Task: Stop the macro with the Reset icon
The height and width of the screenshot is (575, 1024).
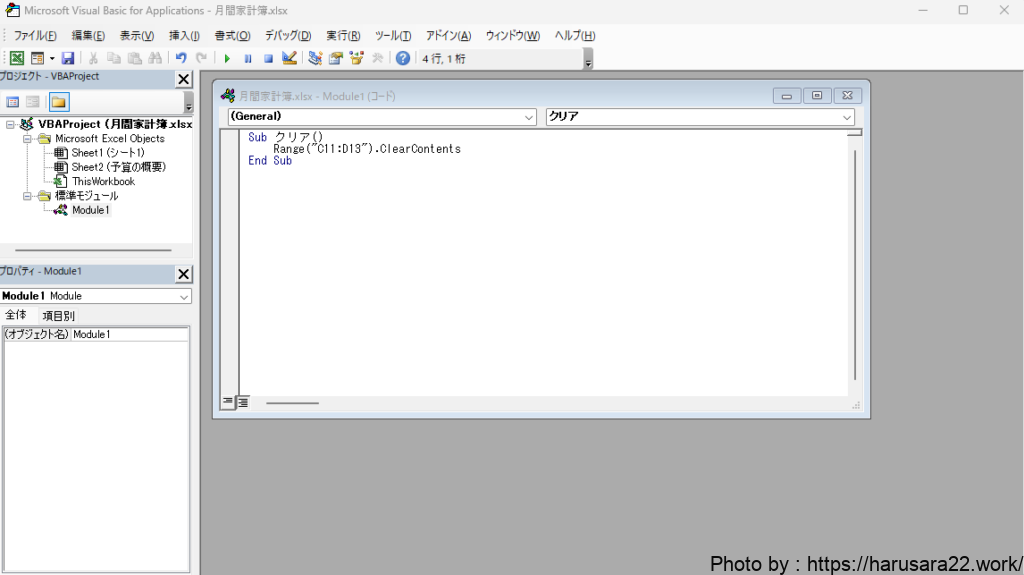Action: pos(267,58)
